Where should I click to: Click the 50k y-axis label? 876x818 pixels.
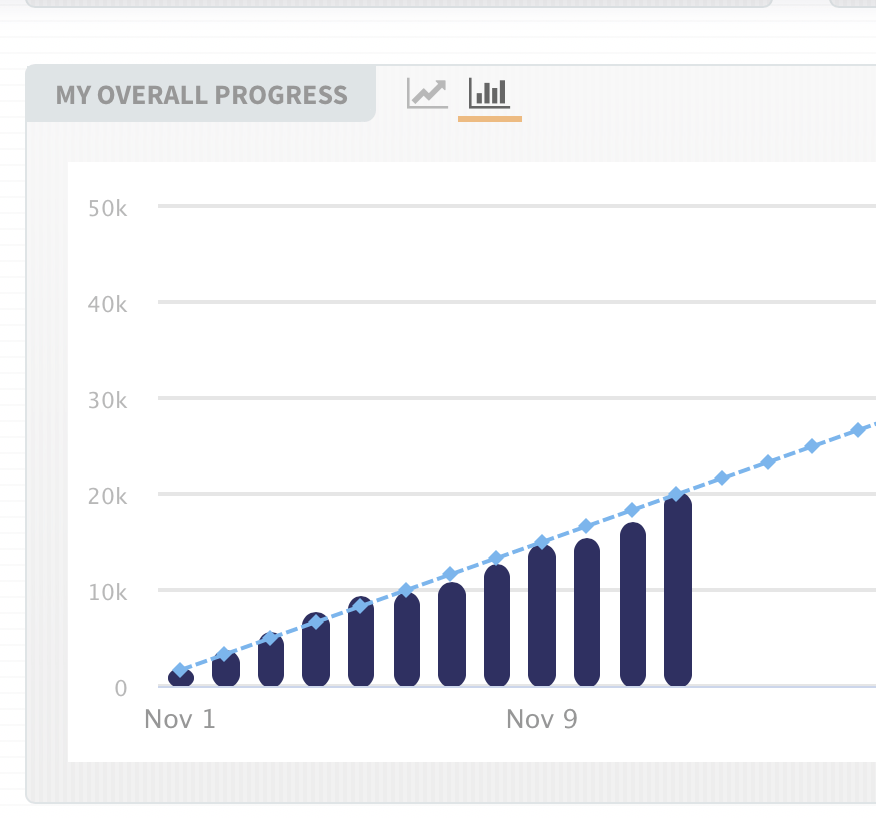[107, 208]
